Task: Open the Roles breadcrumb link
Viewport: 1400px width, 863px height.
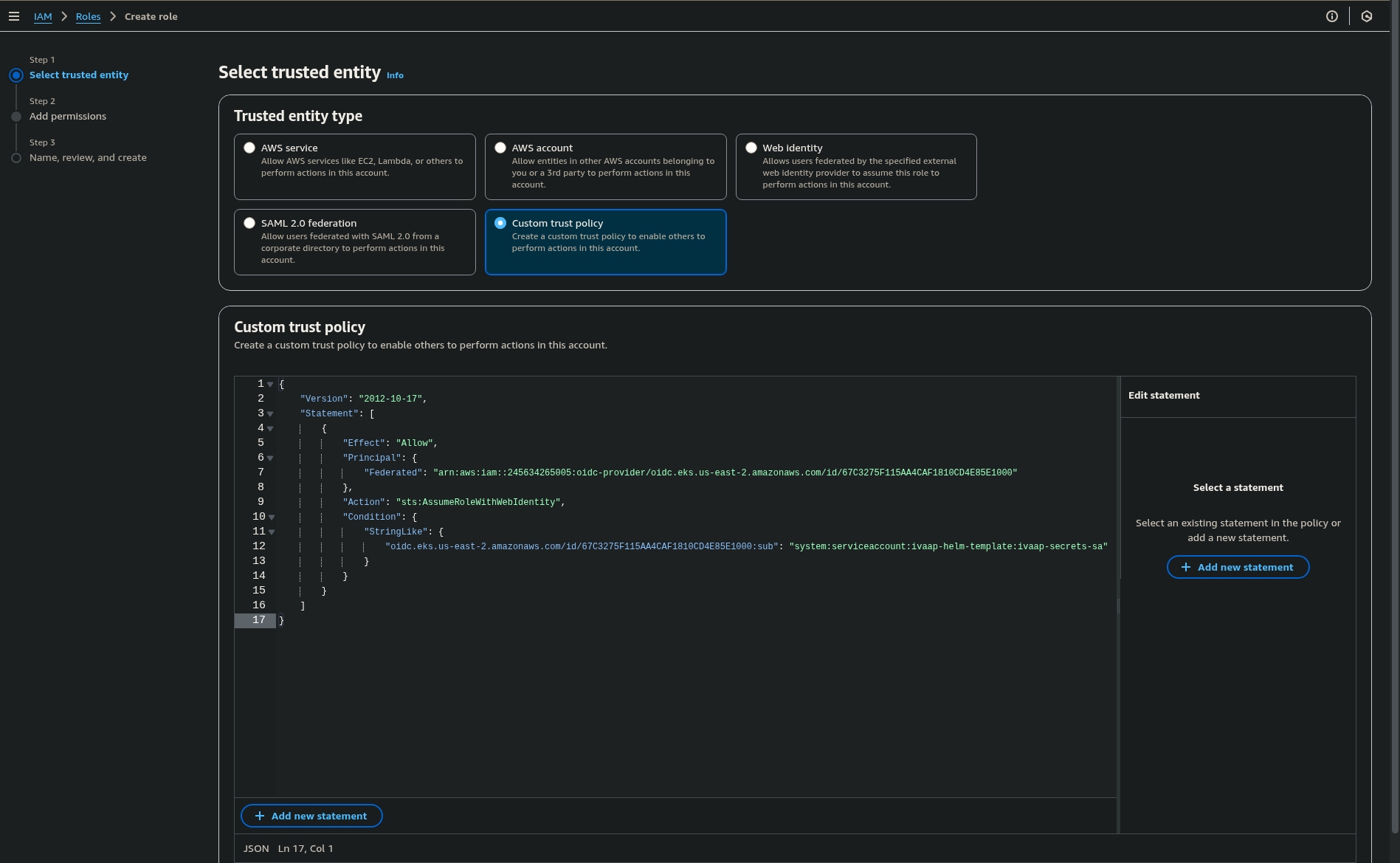Action: pyautogui.click(x=88, y=16)
